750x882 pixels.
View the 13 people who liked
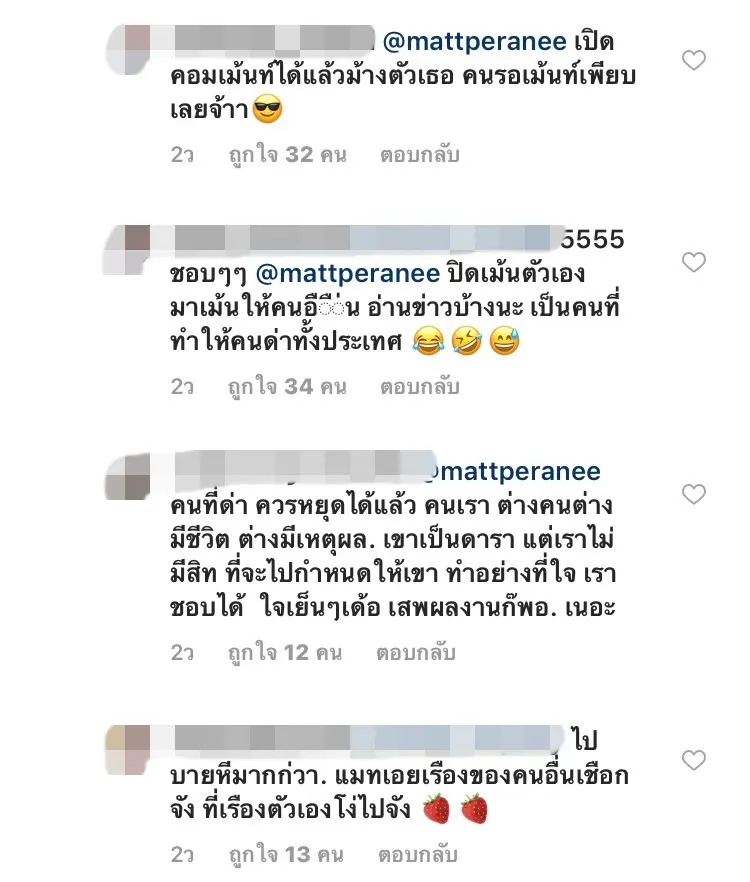[x=286, y=854]
